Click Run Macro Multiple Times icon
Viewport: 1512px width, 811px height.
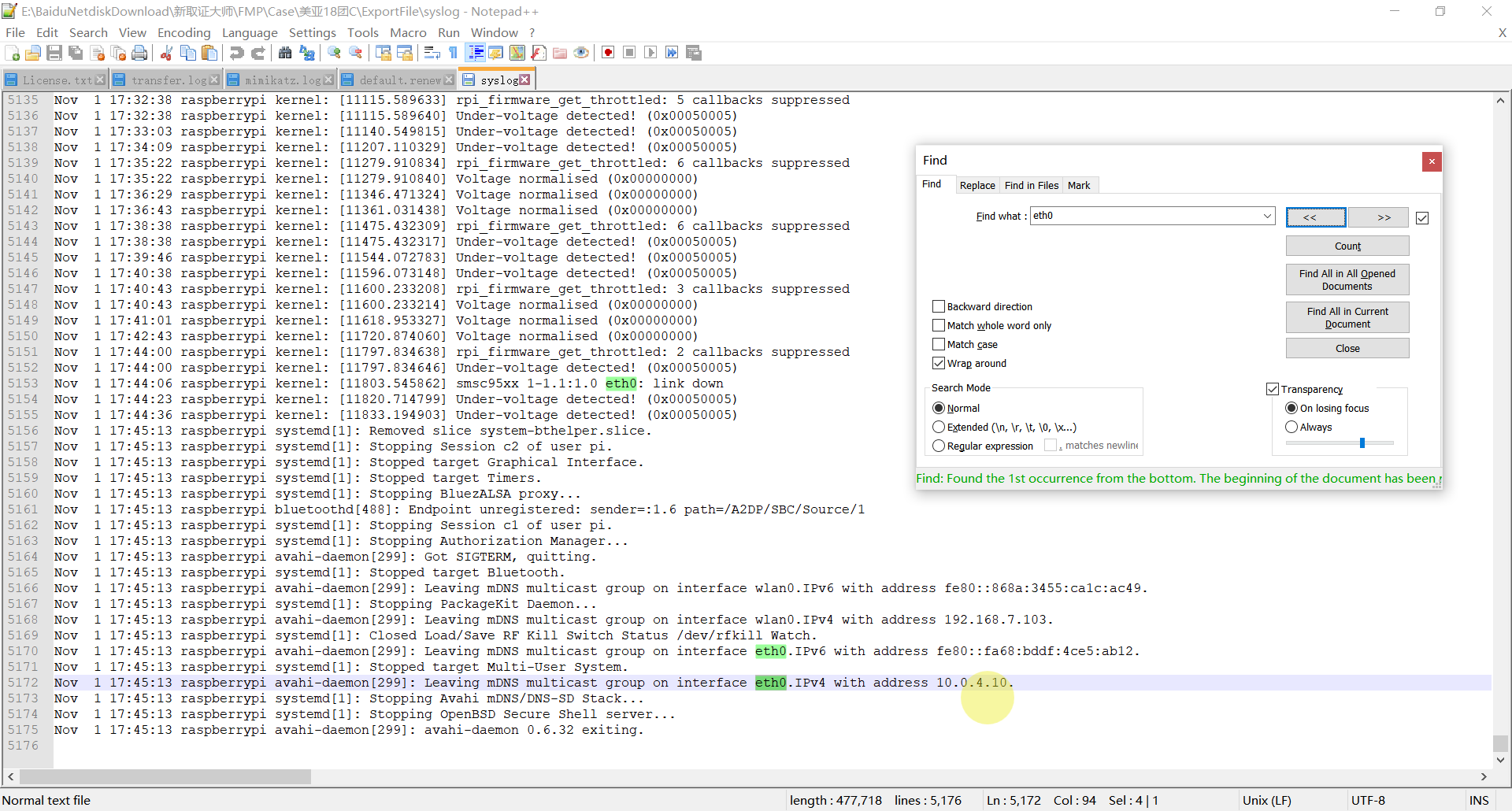tap(672, 53)
